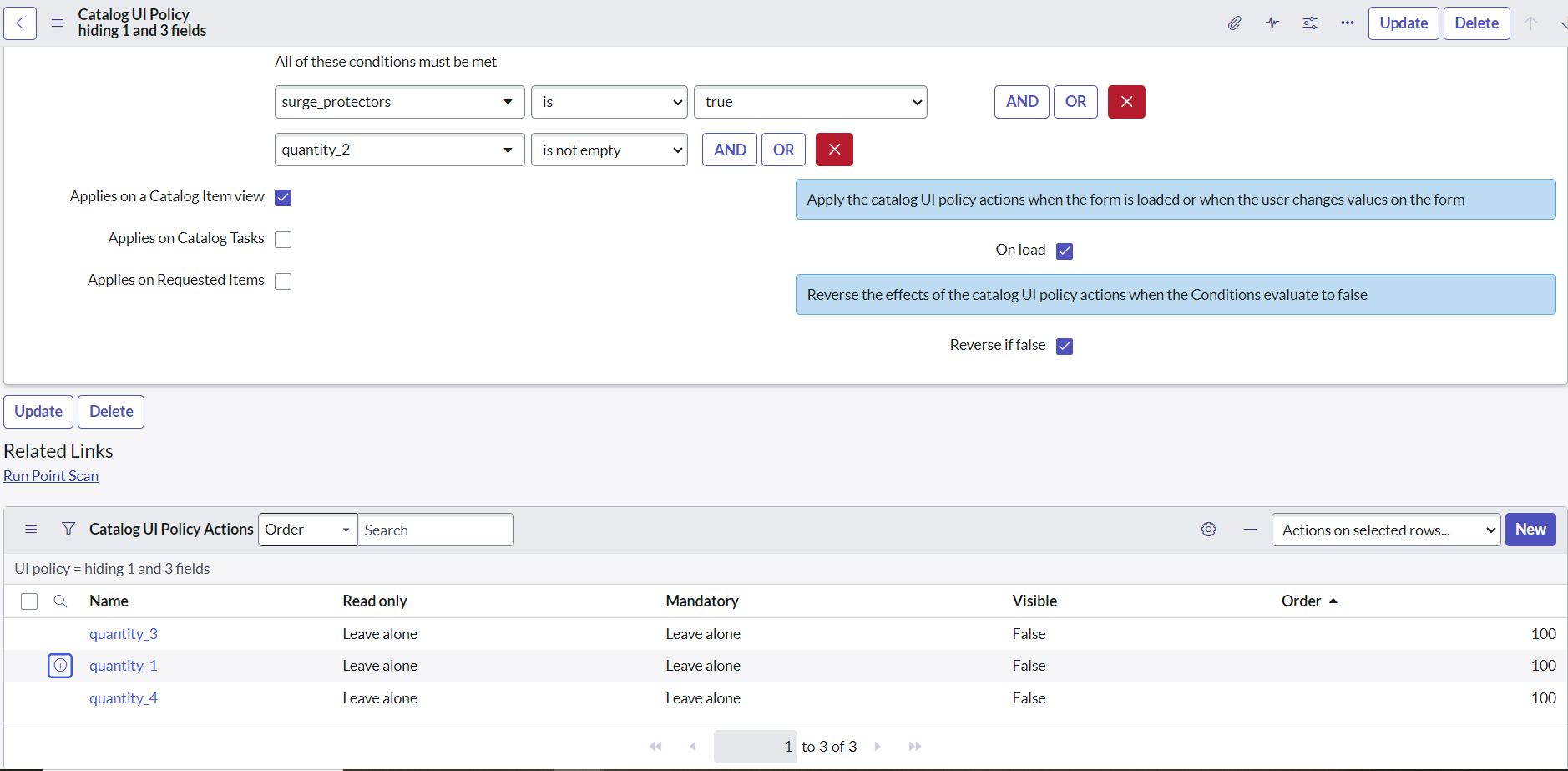Click the Visible value False for quantity_3

[x=1029, y=634]
